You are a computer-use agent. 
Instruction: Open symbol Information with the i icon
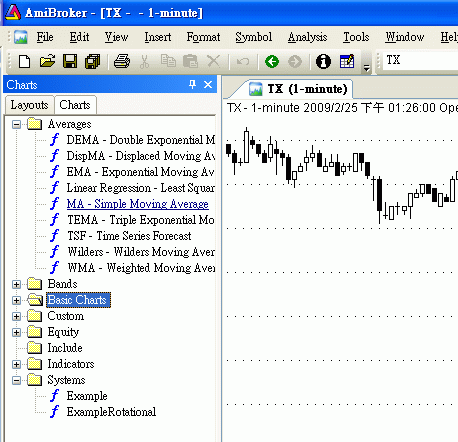(x=323, y=62)
